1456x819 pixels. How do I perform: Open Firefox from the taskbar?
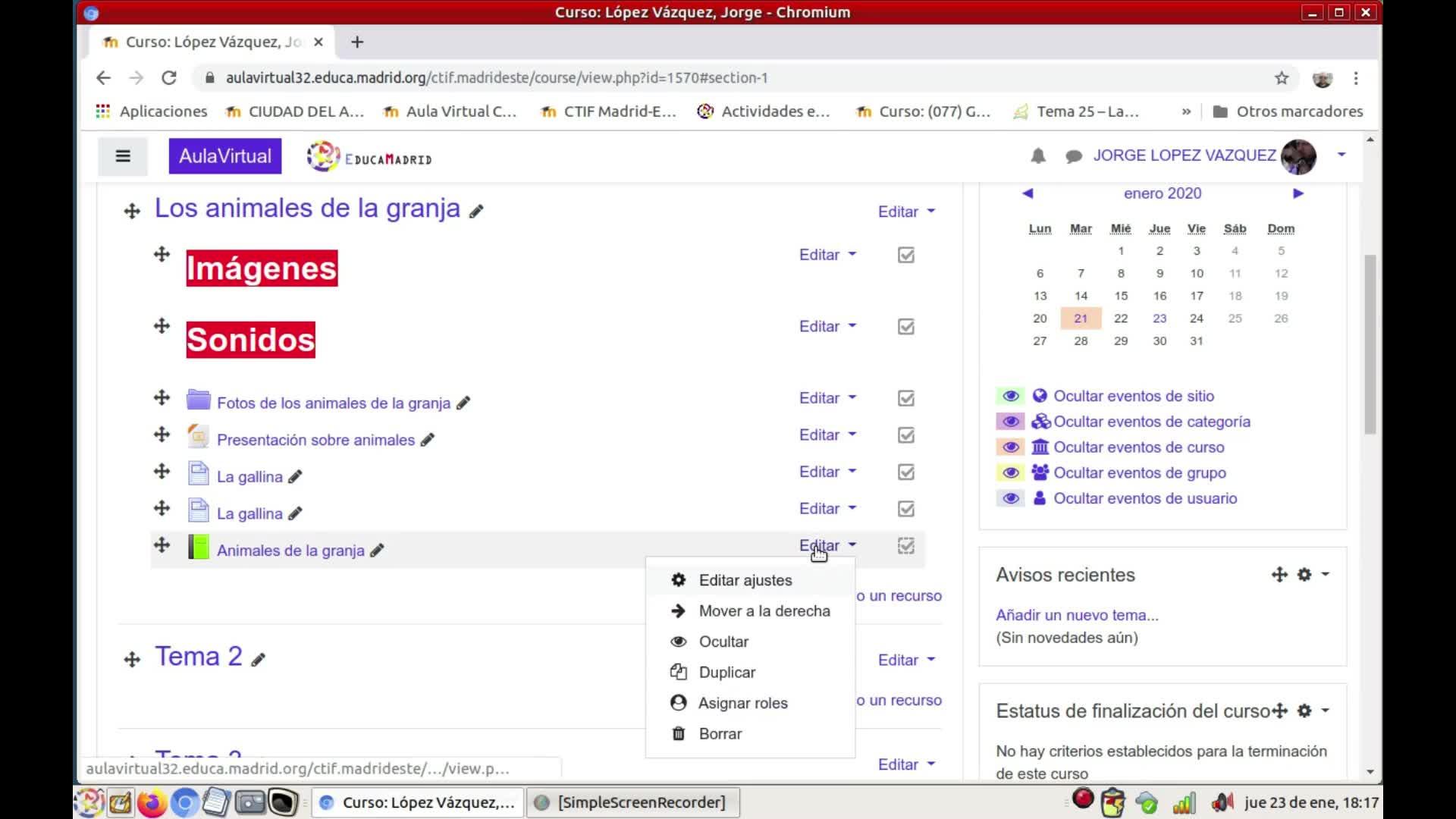pos(151,802)
